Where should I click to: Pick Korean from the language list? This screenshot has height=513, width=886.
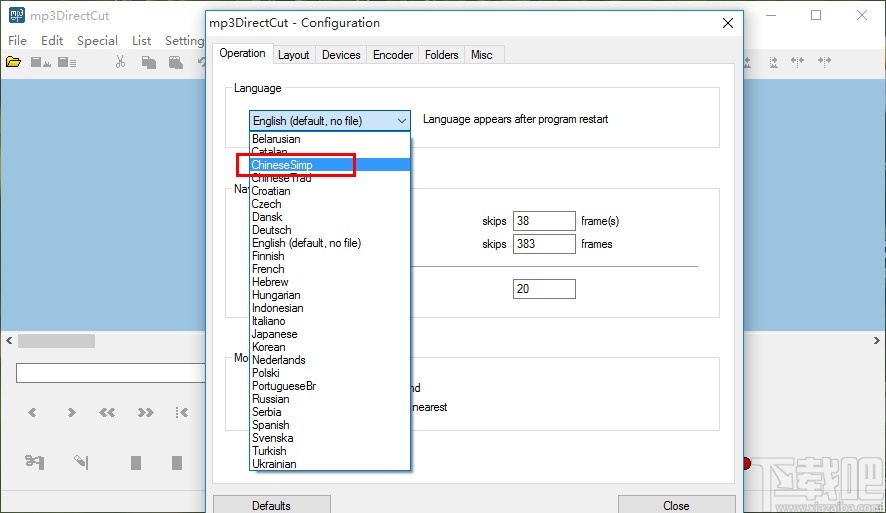(x=329, y=347)
